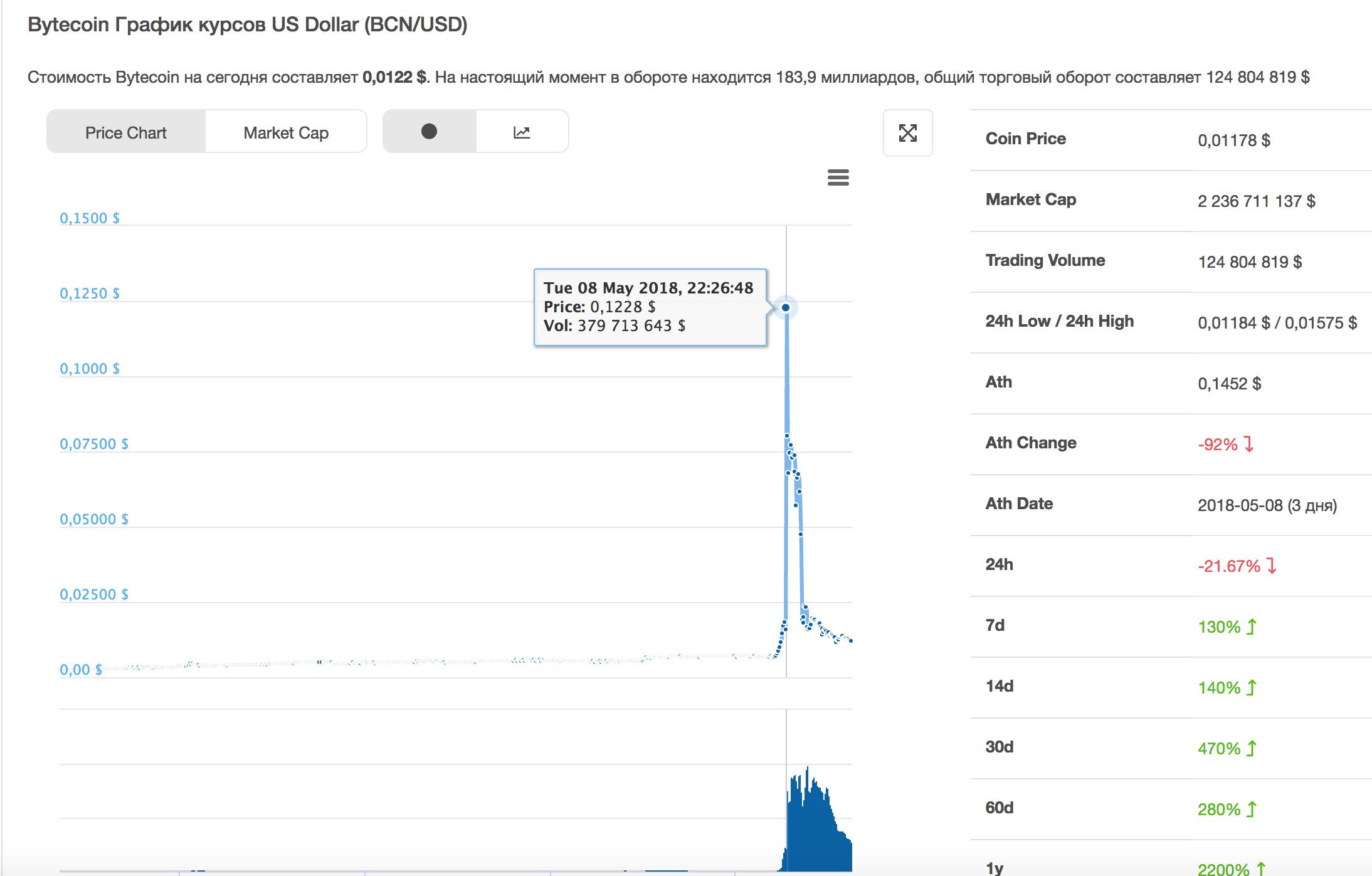The height and width of the screenshot is (876, 1372).
Task: Expand chart to fullscreen with arrows icon
Action: point(907,133)
